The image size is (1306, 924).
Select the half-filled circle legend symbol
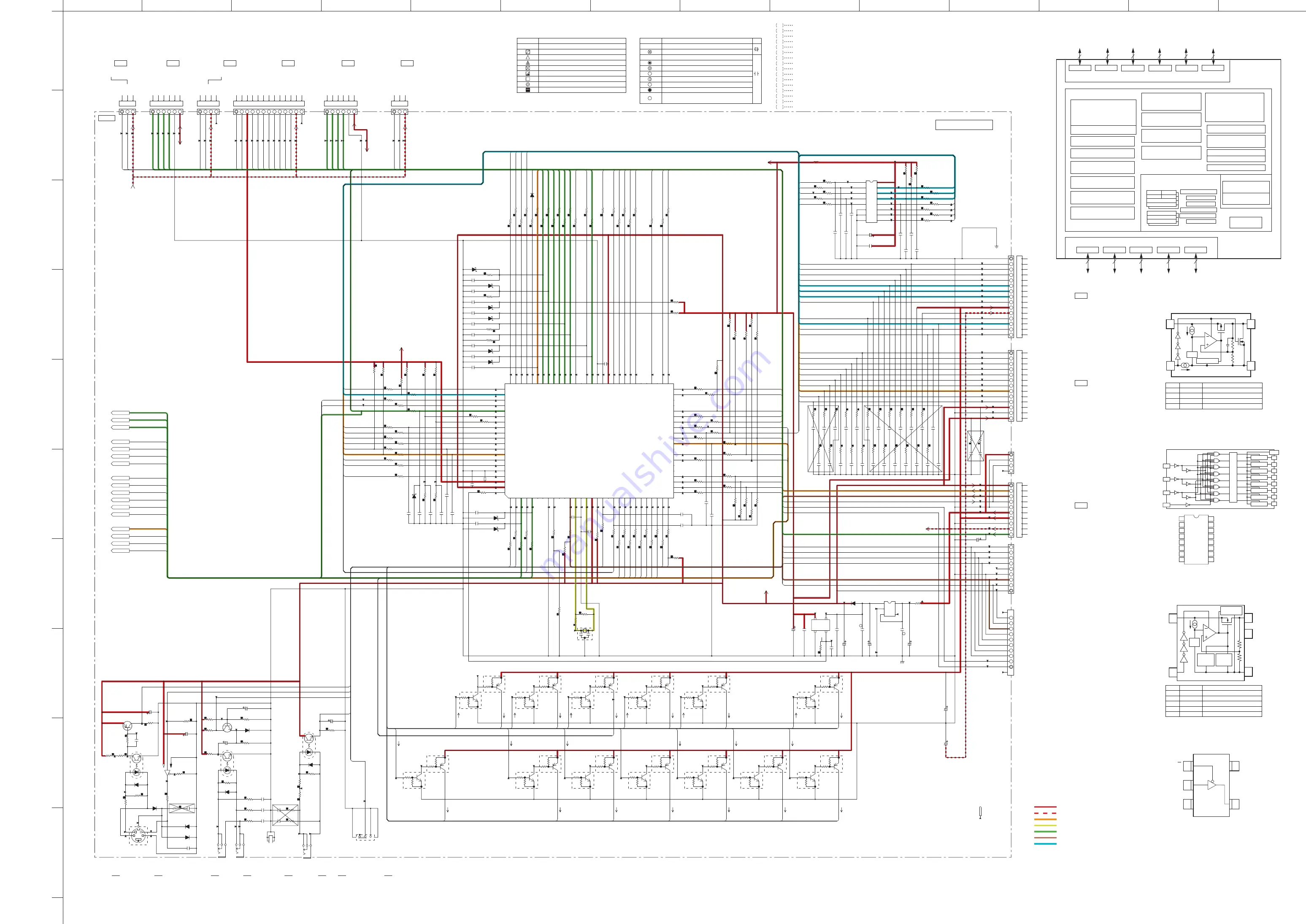(650, 79)
